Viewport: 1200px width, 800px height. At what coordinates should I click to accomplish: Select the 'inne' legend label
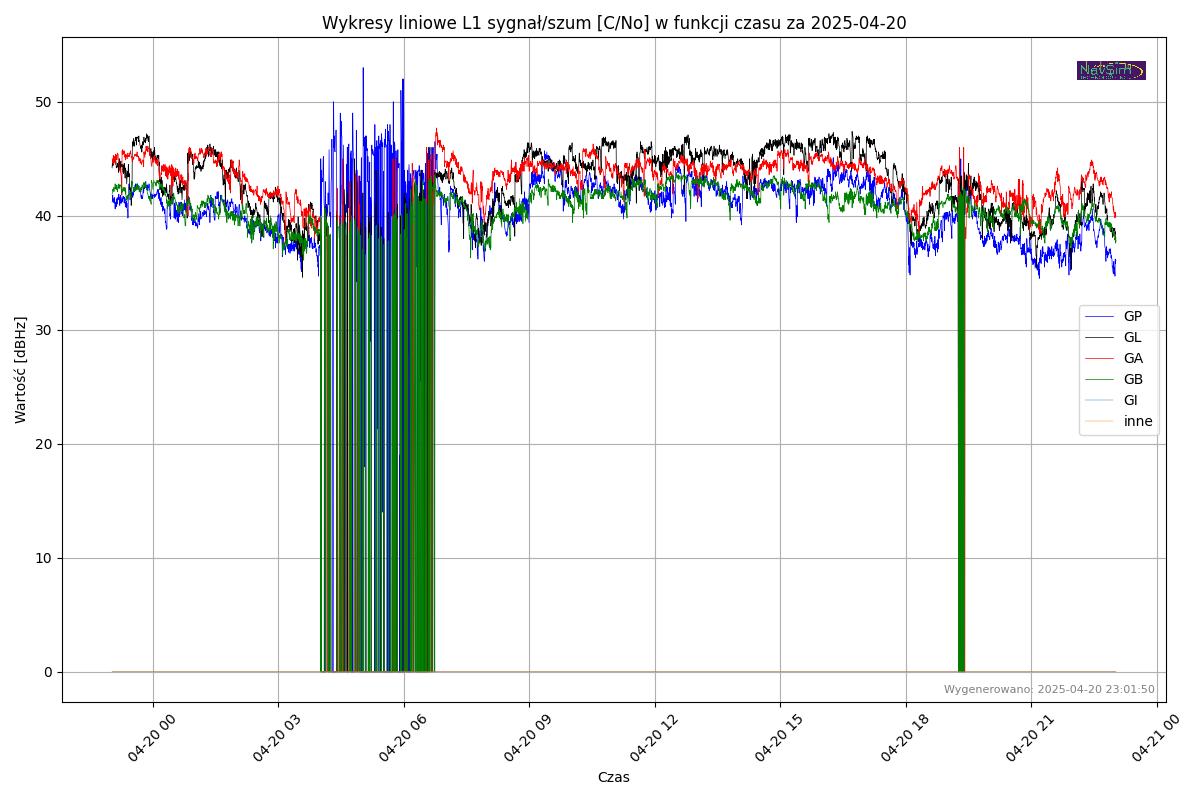[x=1138, y=422]
